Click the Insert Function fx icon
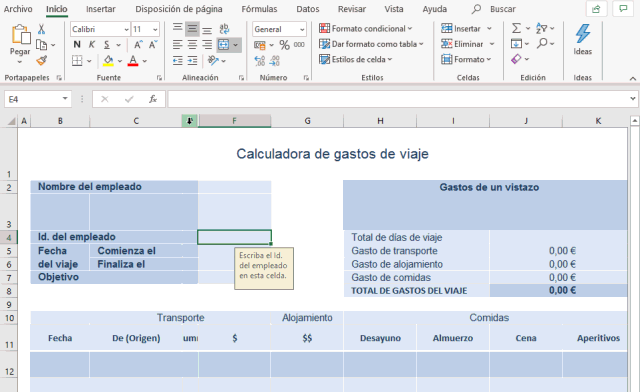Image resolution: width=640 pixels, height=392 pixels. [x=153, y=99]
